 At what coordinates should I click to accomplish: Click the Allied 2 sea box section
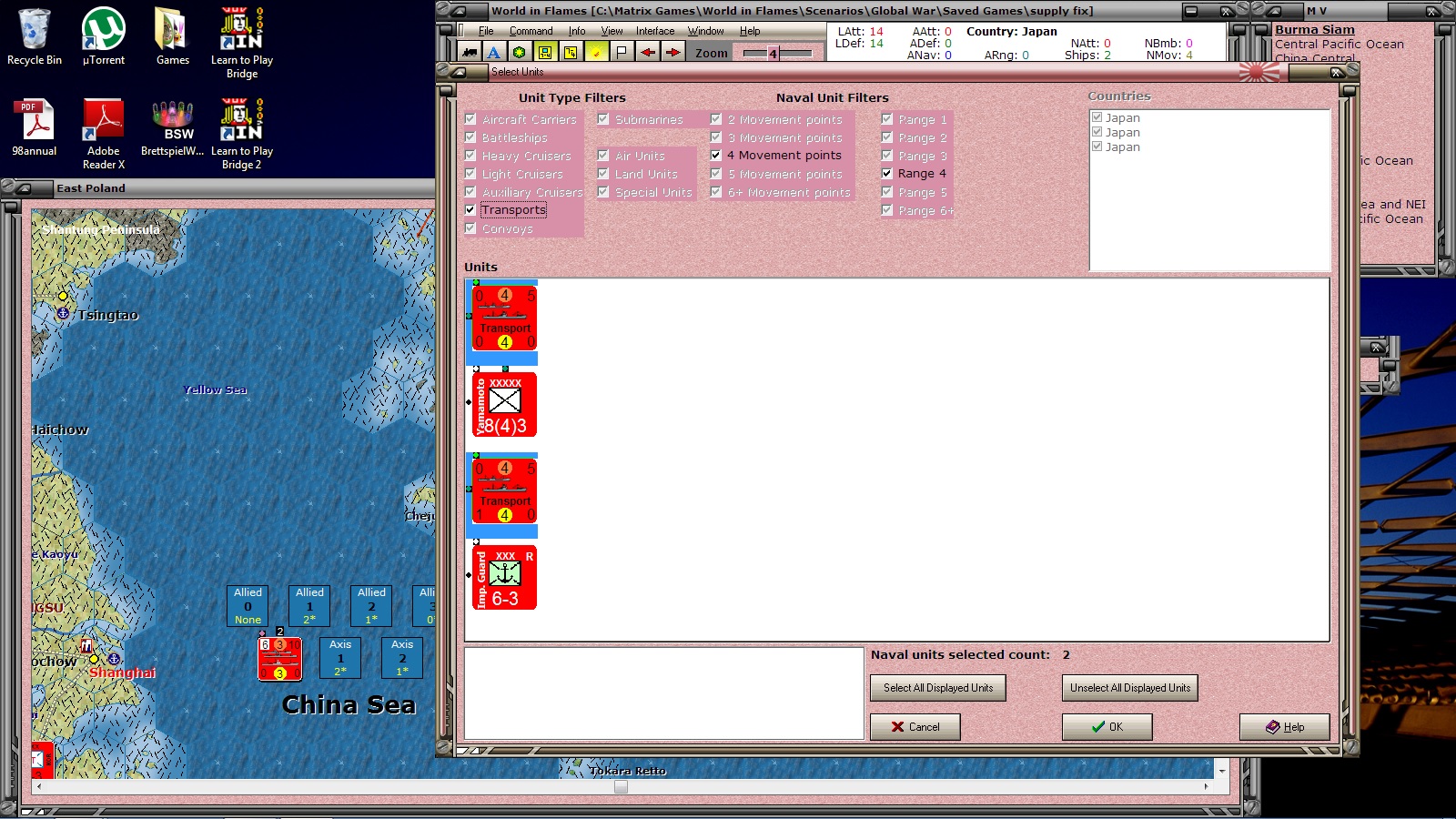tap(371, 606)
